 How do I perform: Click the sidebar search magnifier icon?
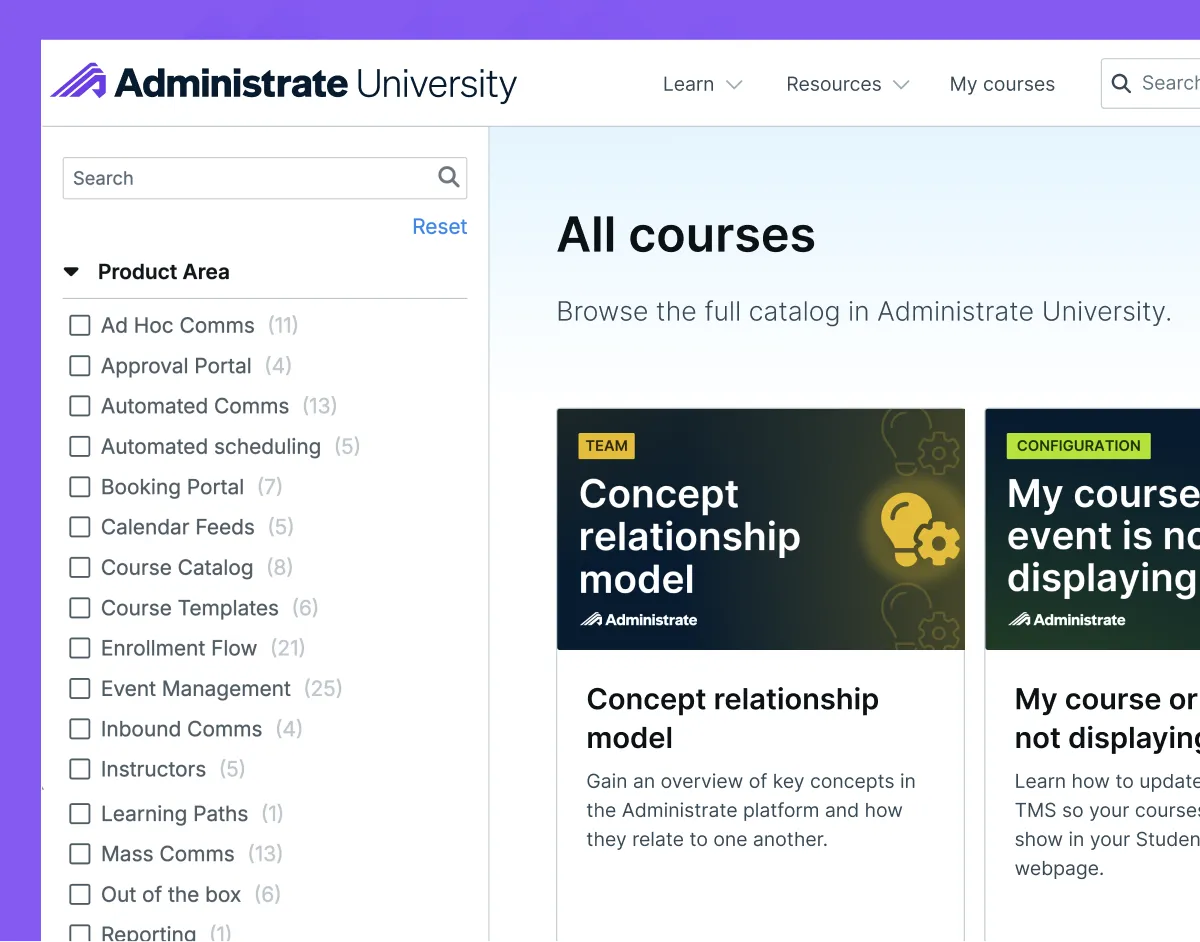pyautogui.click(x=449, y=178)
